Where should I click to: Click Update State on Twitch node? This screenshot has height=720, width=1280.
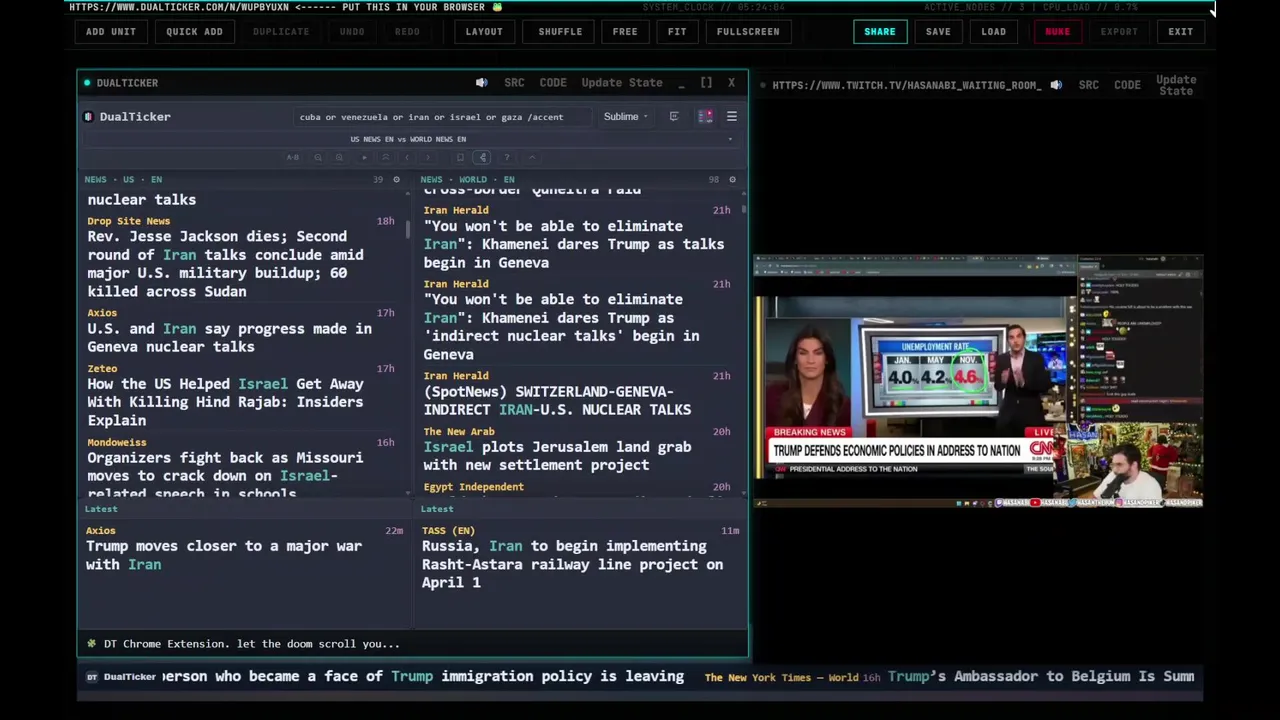click(1176, 86)
